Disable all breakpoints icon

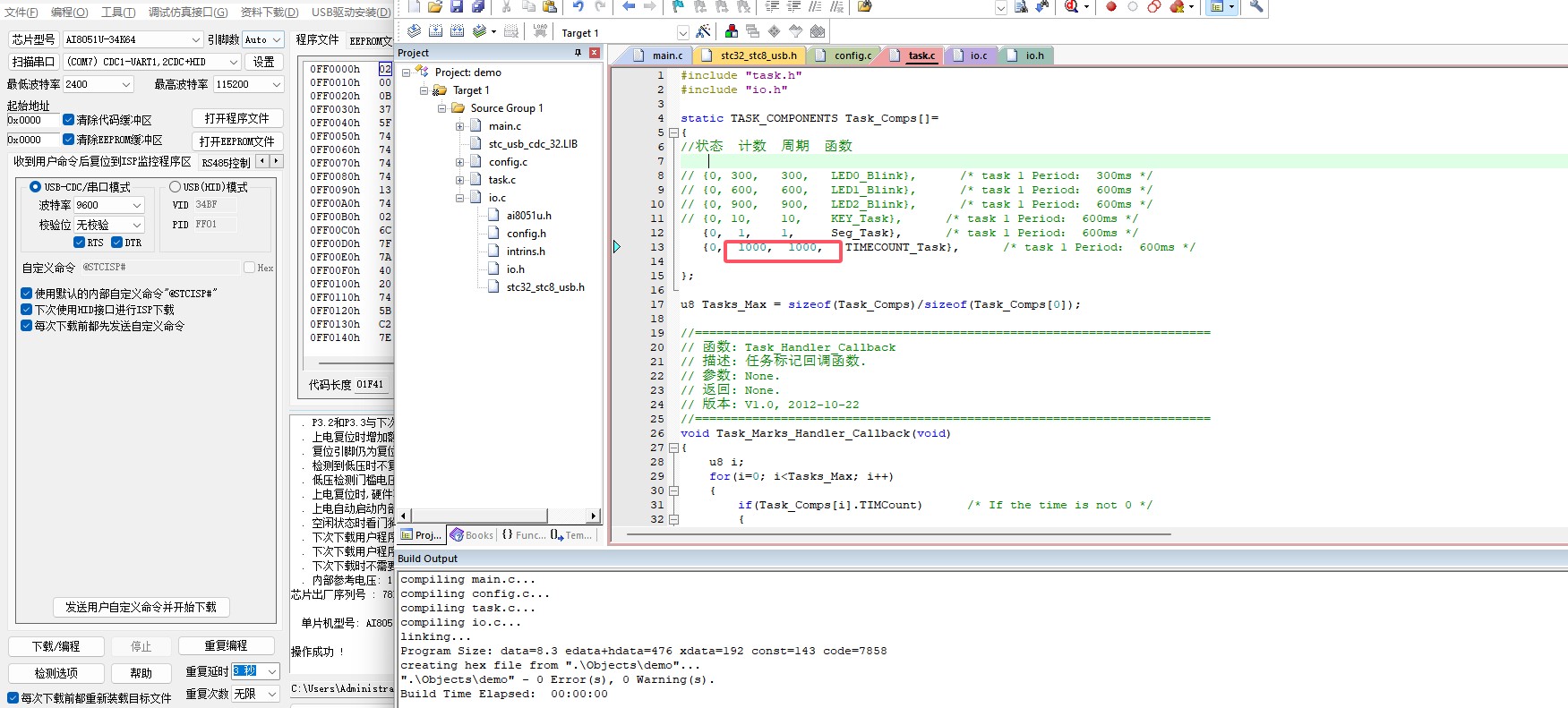tap(1154, 6)
